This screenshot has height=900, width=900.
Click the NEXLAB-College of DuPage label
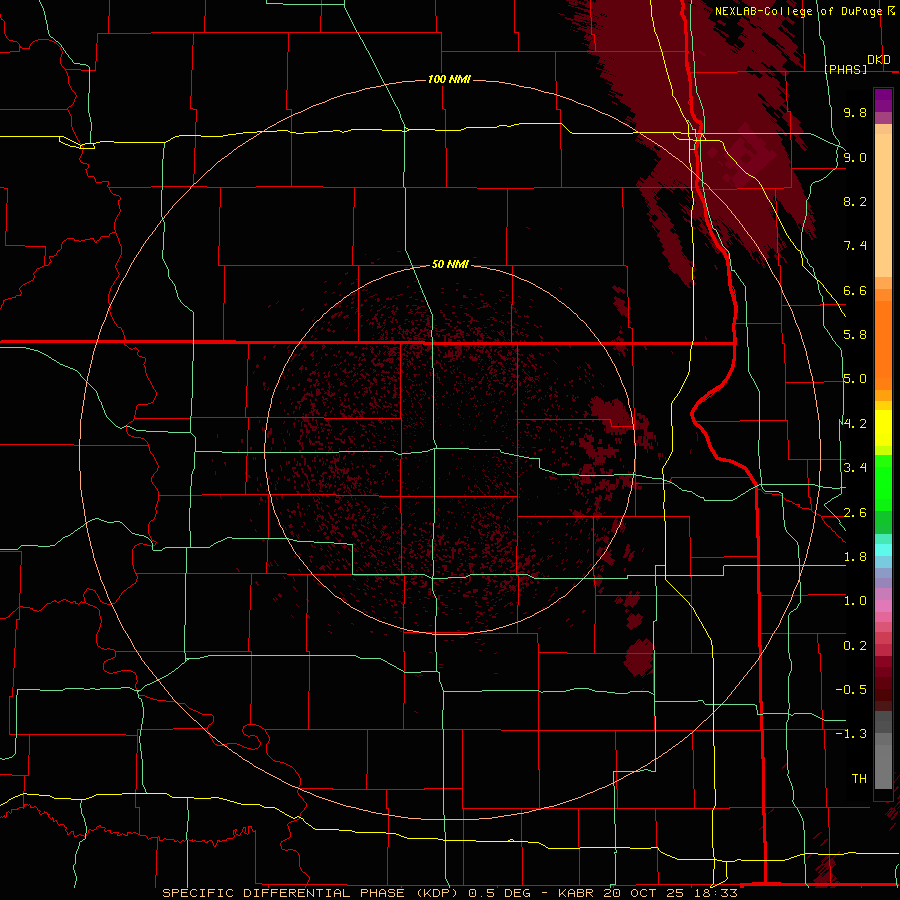click(x=805, y=11)
